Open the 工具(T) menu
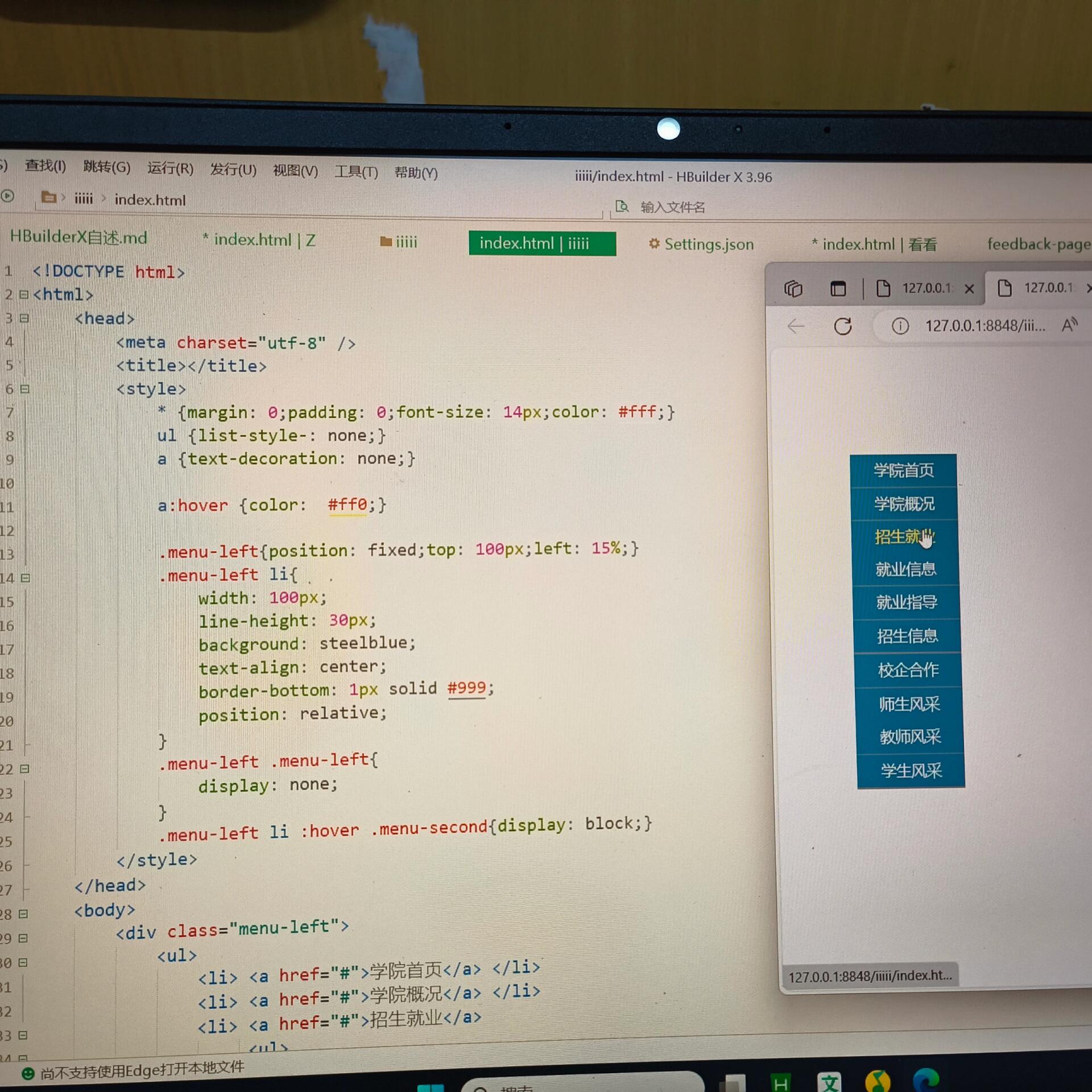The height and width of the screenshot is (1092, 1092). [356, 172]
